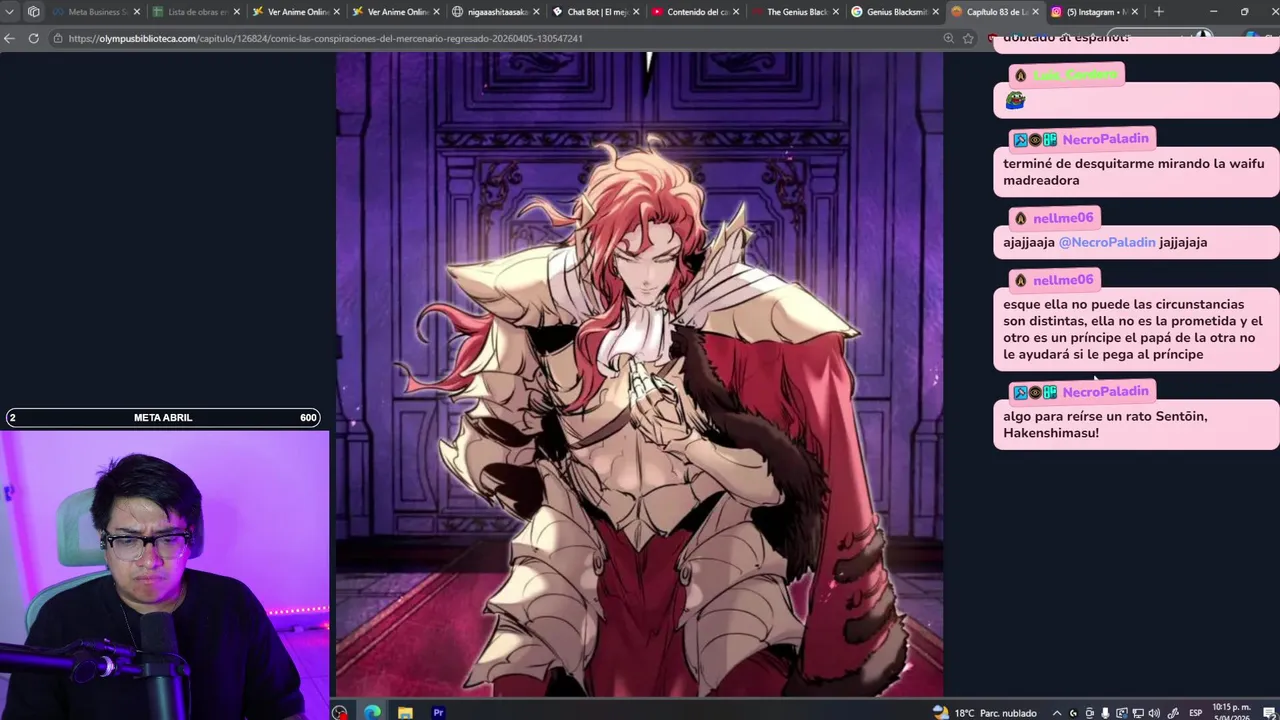
Task: Click the microphone tray icon
Action: click(1107, 713)
